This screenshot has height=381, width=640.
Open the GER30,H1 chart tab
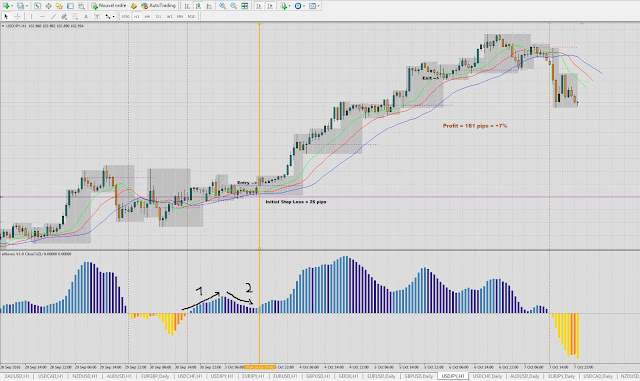(x=350, y=376)
